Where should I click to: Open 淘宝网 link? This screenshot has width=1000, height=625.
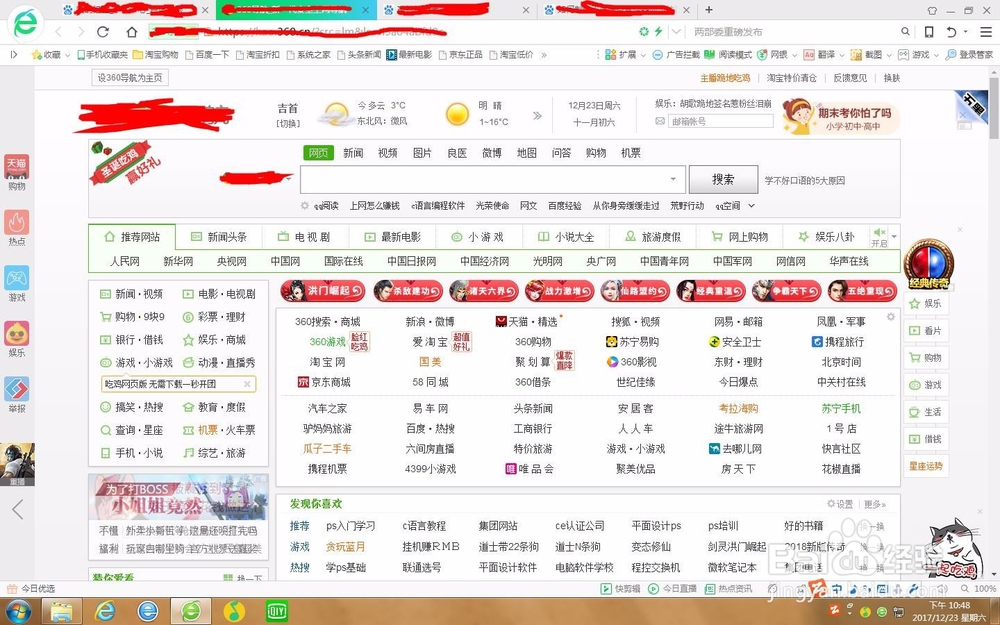point(328,362)
